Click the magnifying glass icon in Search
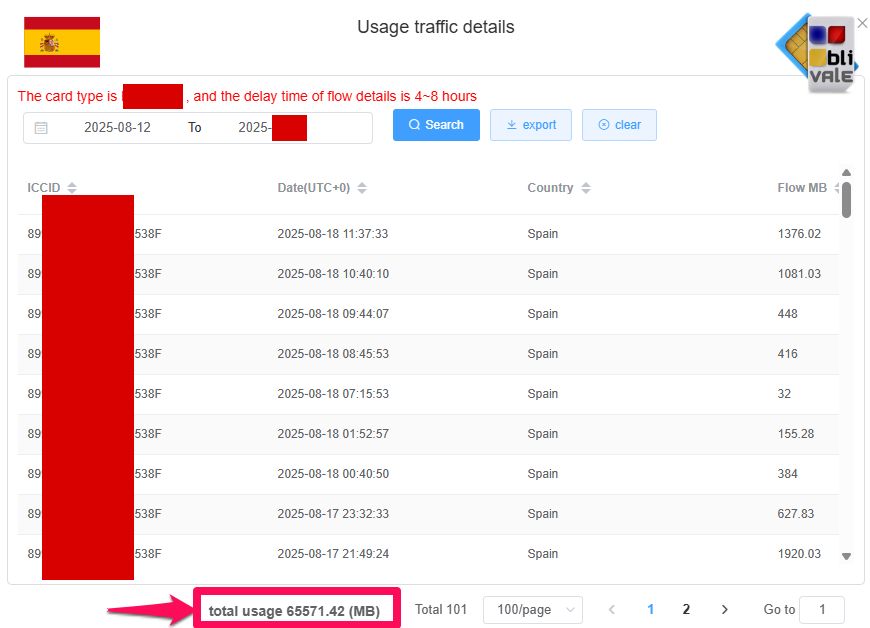Viewport: 870px width, 628px height. (412, 124)
